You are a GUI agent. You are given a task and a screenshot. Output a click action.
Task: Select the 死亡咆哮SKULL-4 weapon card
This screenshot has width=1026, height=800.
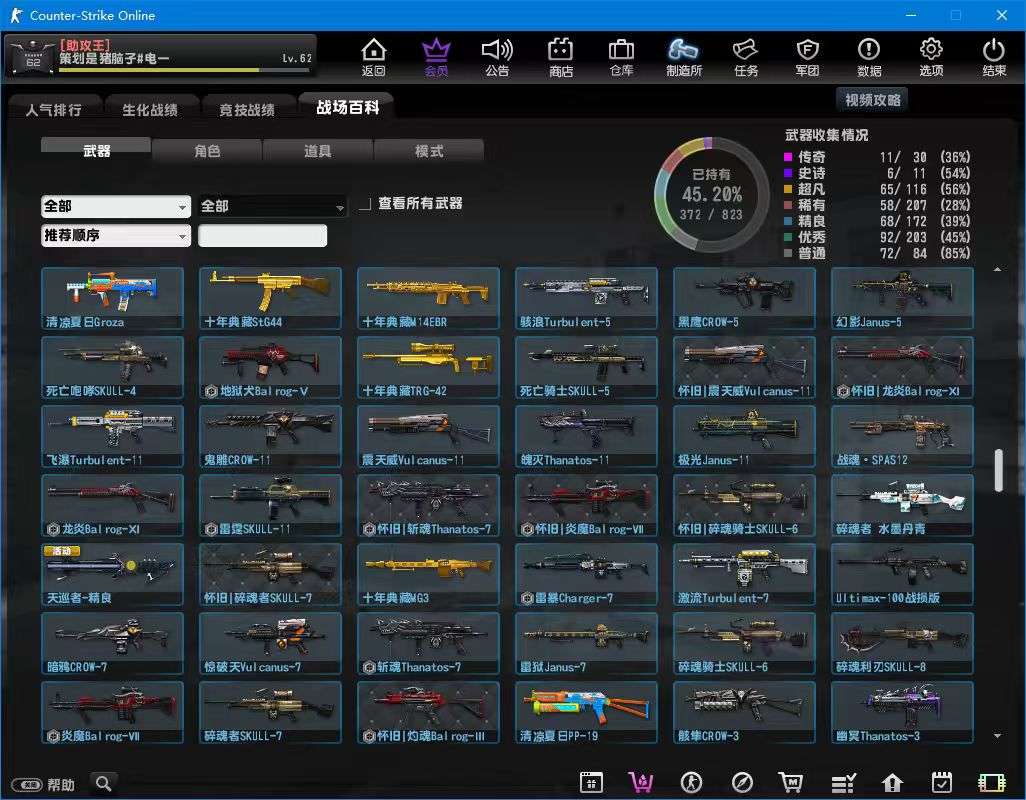tap(113, 367)
